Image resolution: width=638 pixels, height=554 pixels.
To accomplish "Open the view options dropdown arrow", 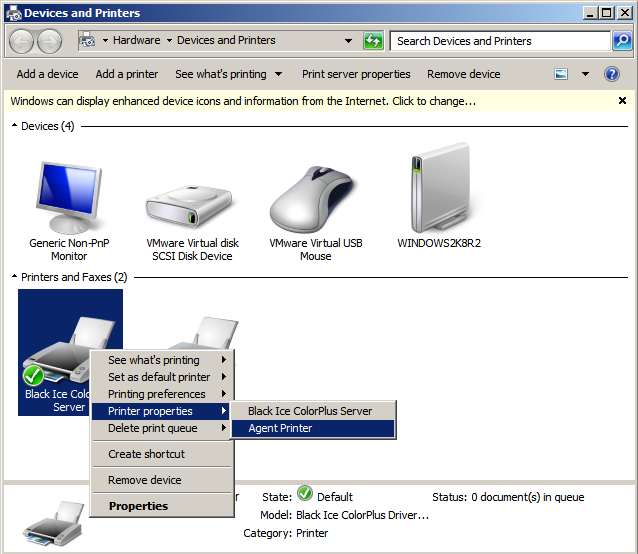I will click(585, 74).
